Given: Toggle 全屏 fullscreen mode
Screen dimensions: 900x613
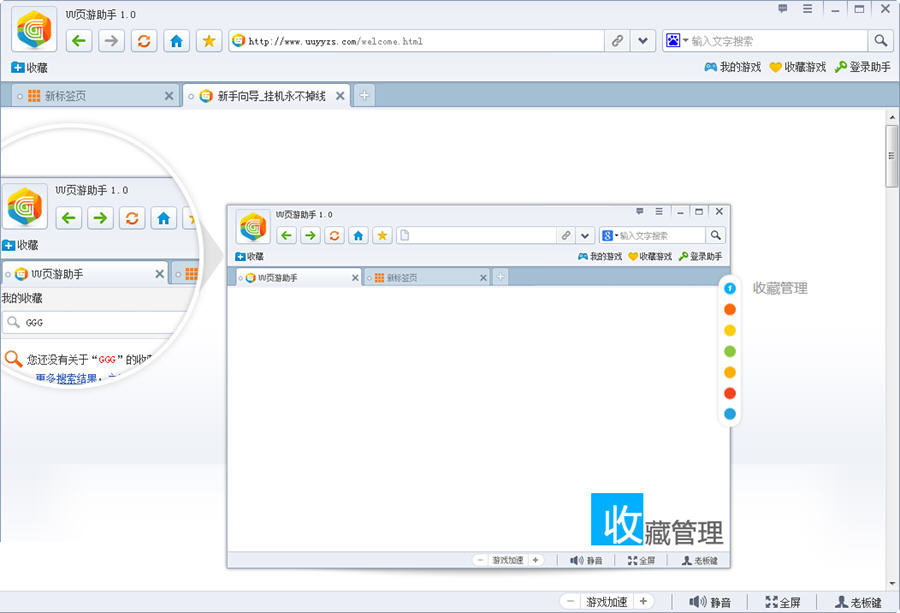Looking at the screenshot, I should click(x=783, y=602).
